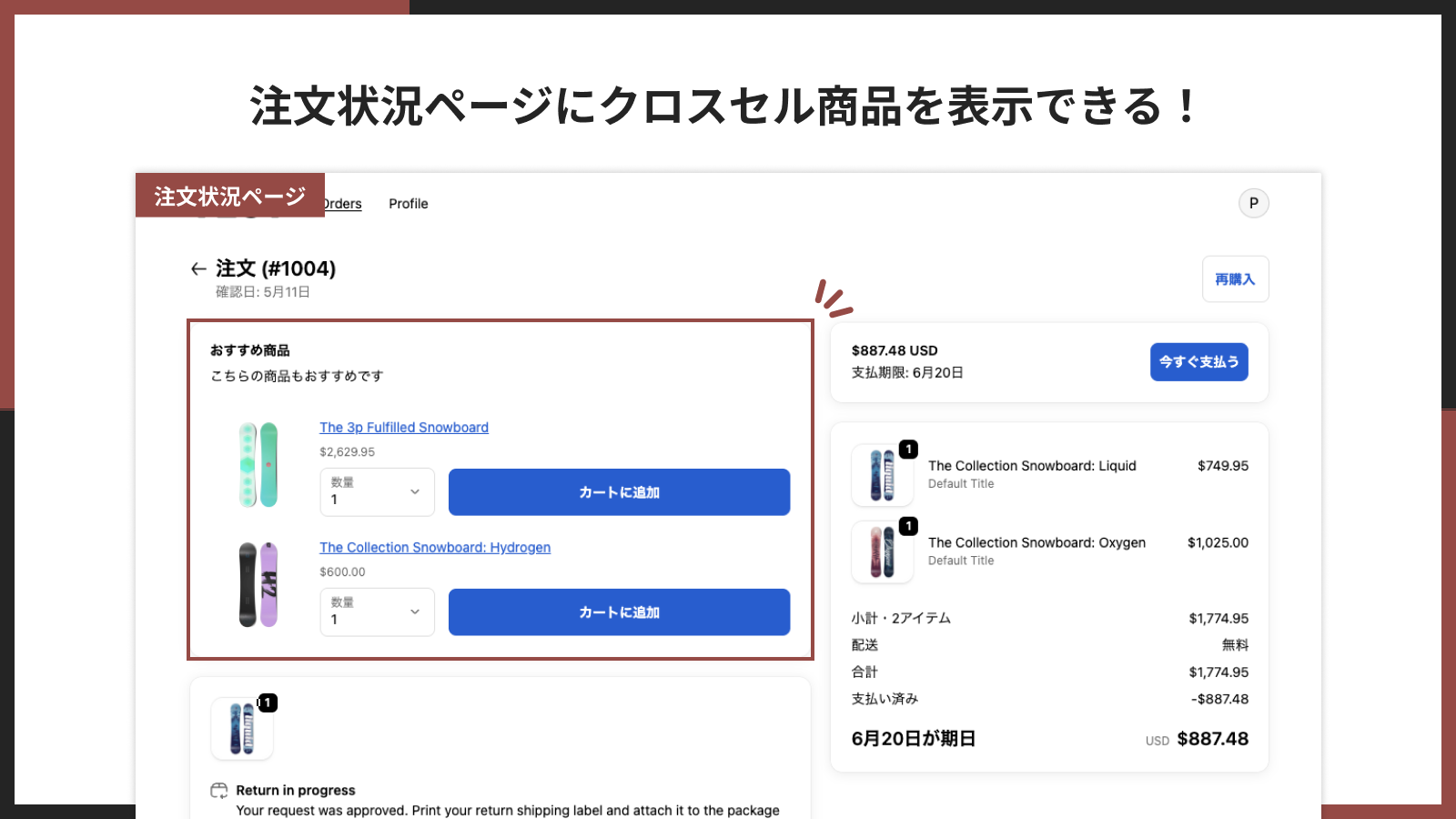Expand quantity dropdown for 3p Fulfilled Snowboard

point(377,492)
